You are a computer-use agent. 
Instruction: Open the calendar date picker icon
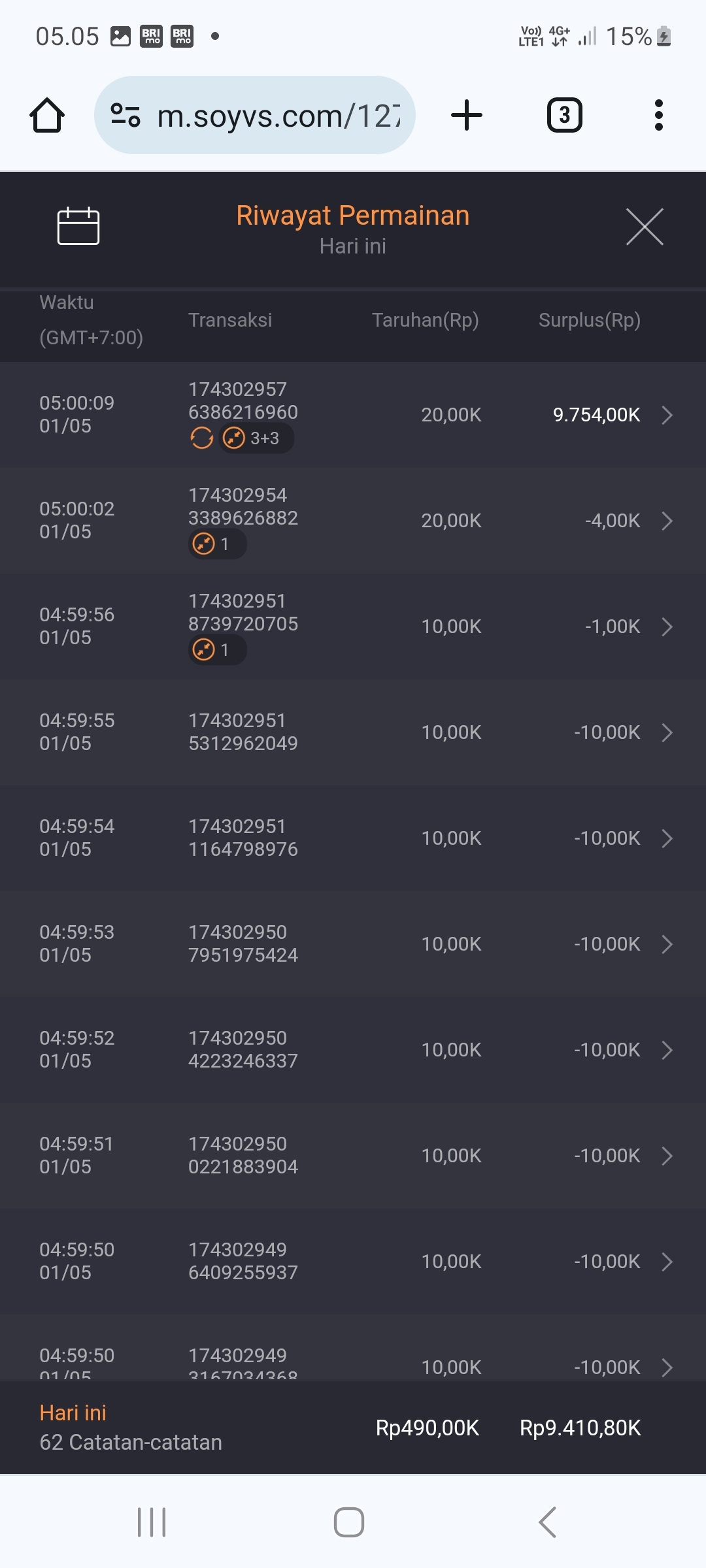pyautogui.click(x=78, y=226)
